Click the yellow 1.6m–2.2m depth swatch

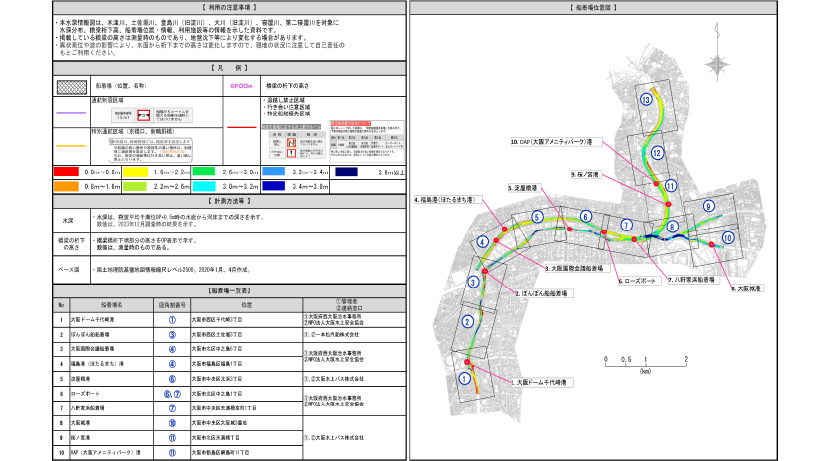pyautogui.click(x=135, y=172)
